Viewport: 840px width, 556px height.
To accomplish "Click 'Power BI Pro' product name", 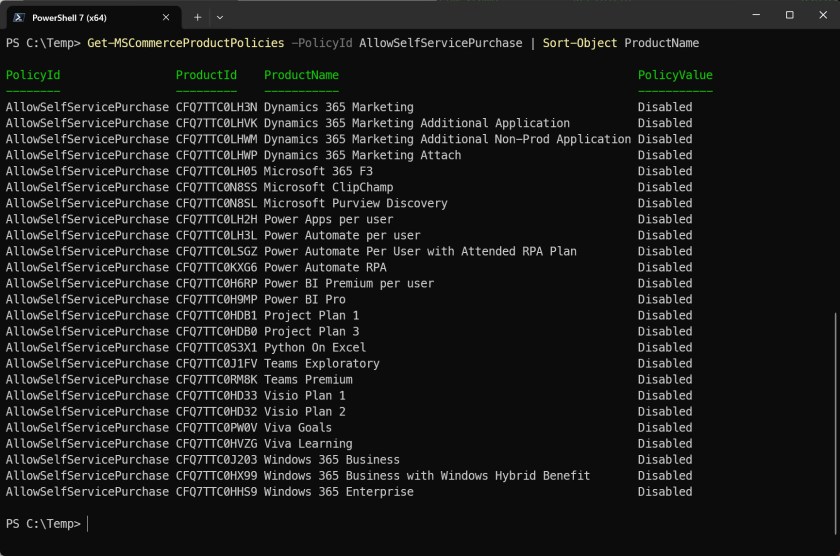I will coord(305,300).
